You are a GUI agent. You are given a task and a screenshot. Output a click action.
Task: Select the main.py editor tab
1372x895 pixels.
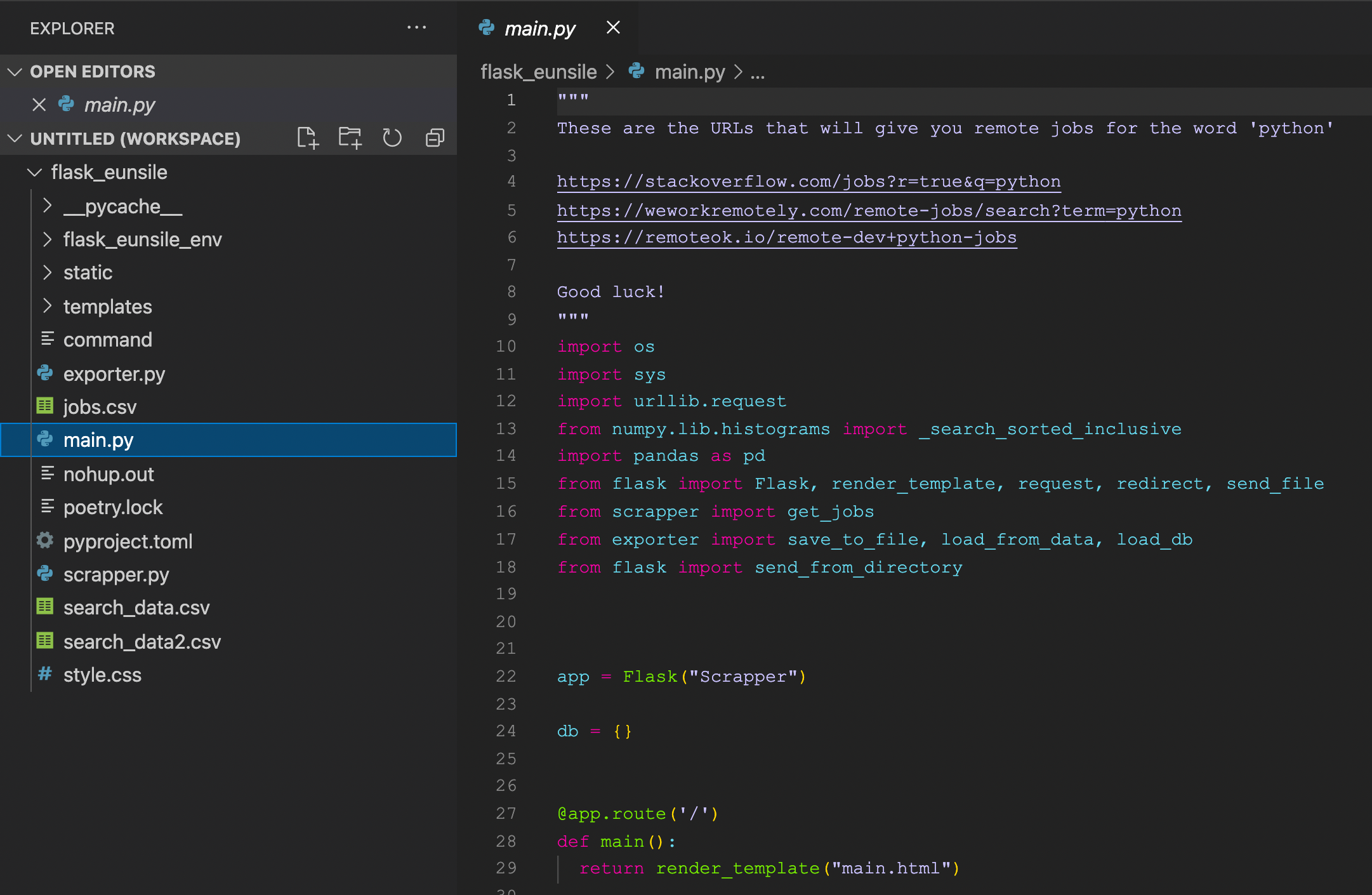[x=539, y=29]
